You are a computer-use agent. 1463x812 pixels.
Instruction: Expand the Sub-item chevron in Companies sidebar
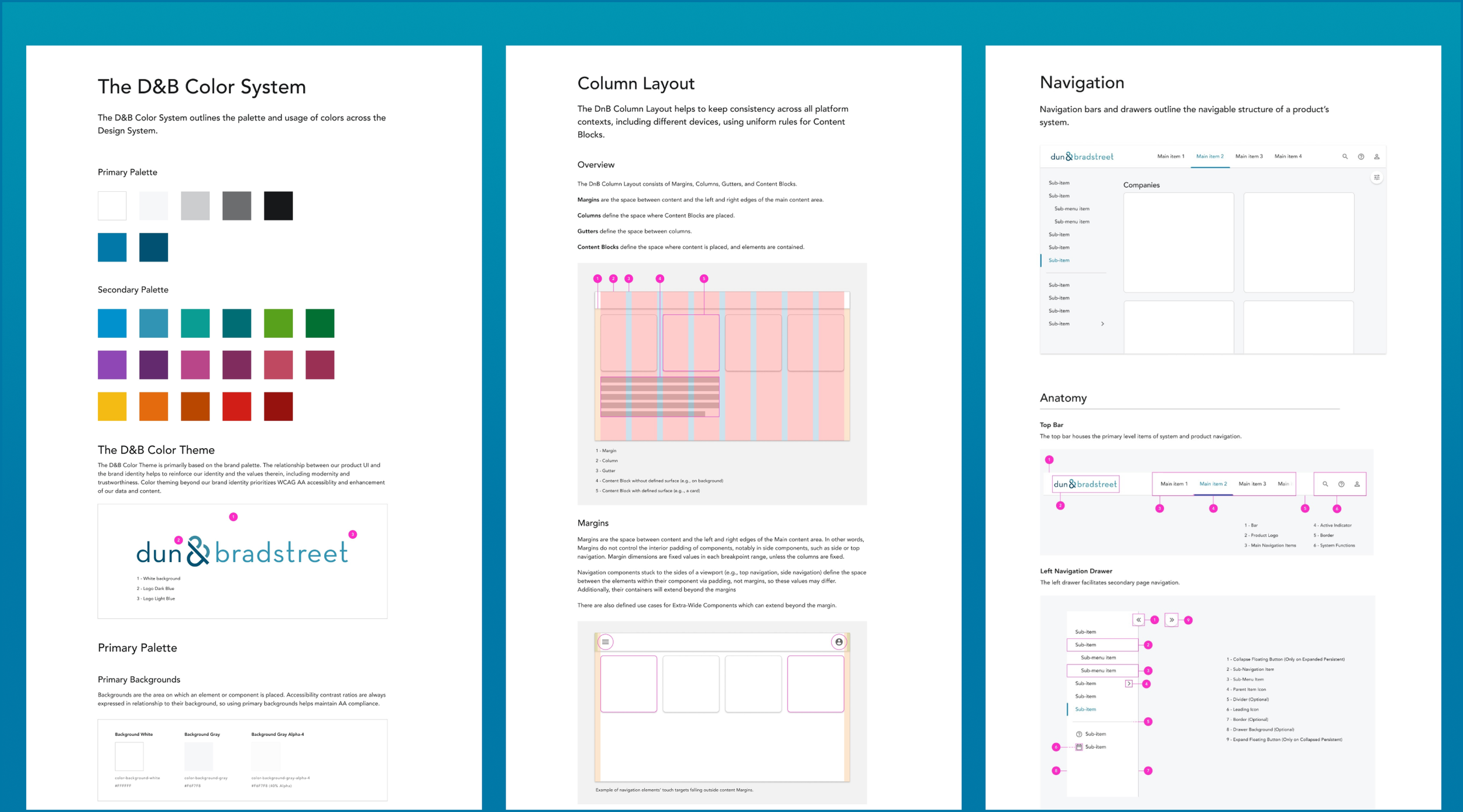[x=1103, y=324]
